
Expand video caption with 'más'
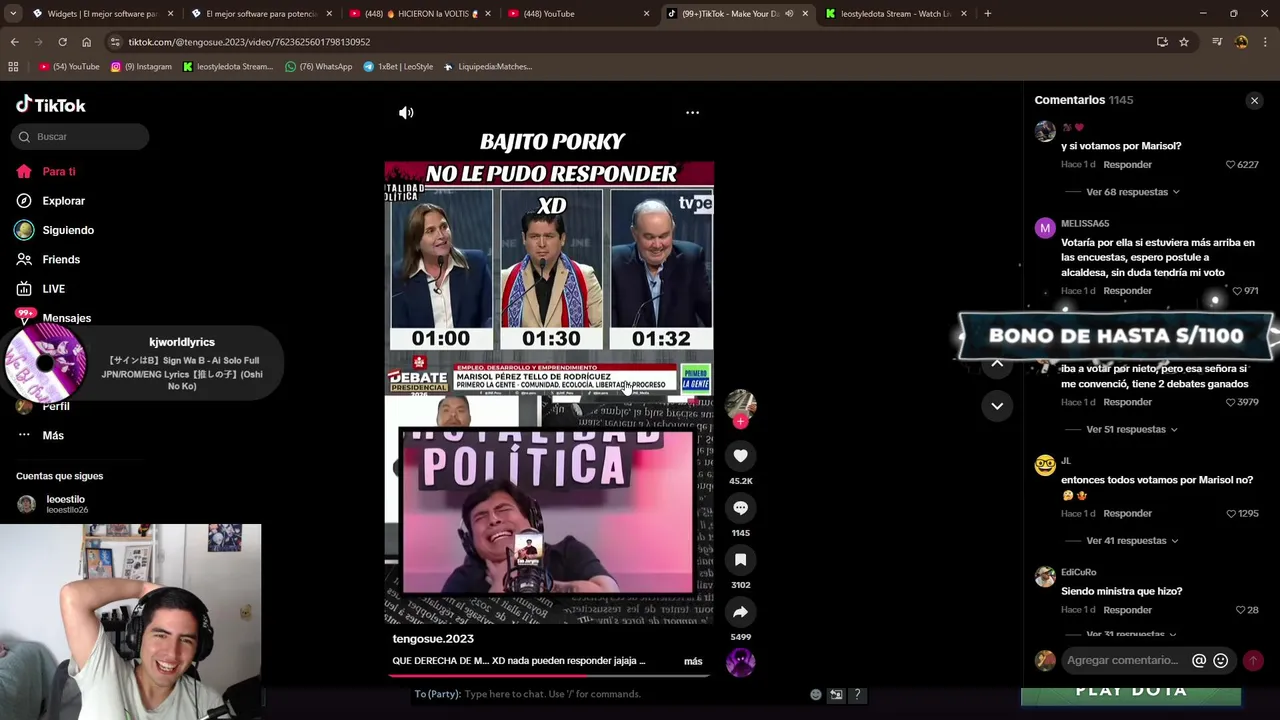click(x=693, y=661)
